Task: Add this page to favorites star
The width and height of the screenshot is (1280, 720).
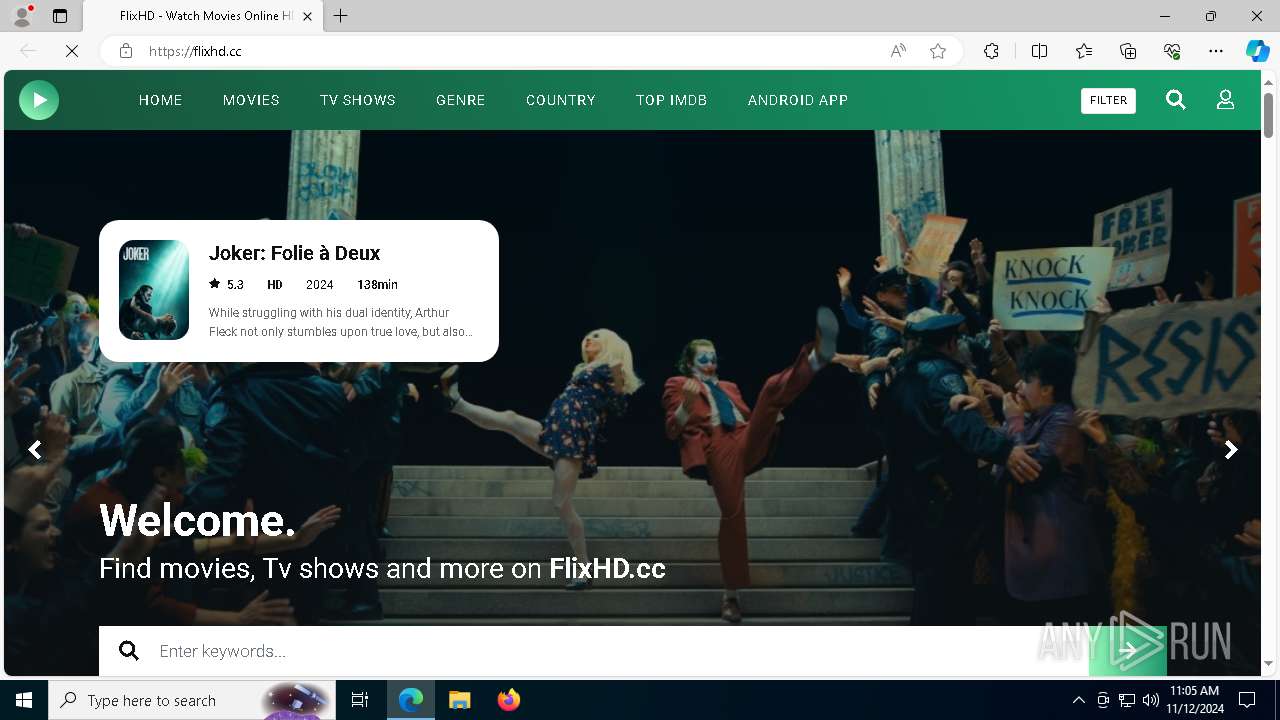Action: 938,51
